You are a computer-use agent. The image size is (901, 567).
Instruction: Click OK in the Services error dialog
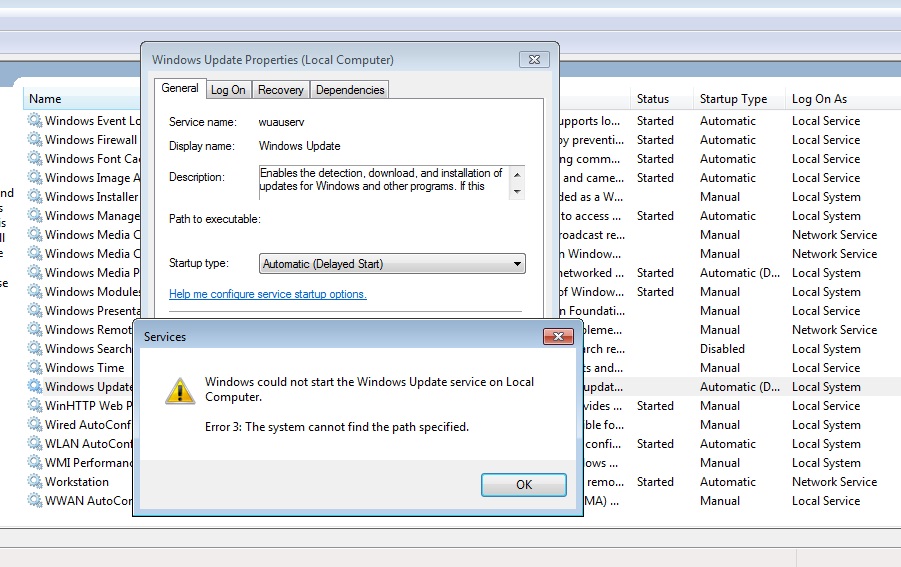(523, 484)
